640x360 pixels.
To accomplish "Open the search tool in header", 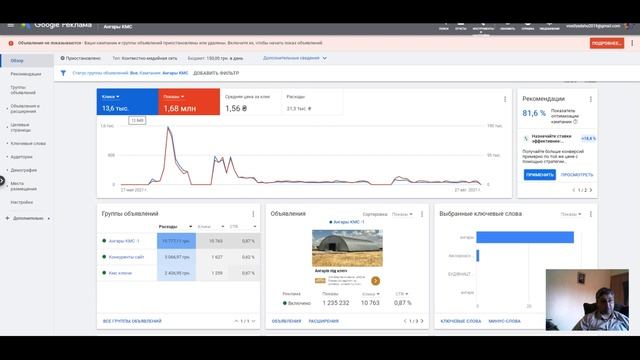I will [x=444, y=26].
